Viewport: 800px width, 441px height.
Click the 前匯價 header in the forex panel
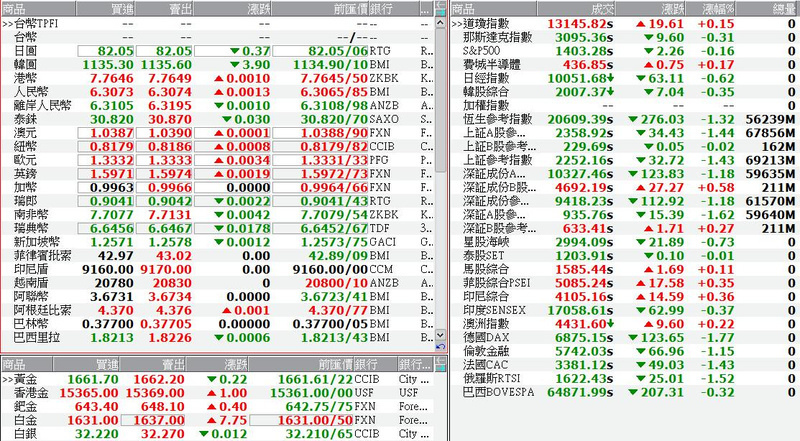click(320, 9)
